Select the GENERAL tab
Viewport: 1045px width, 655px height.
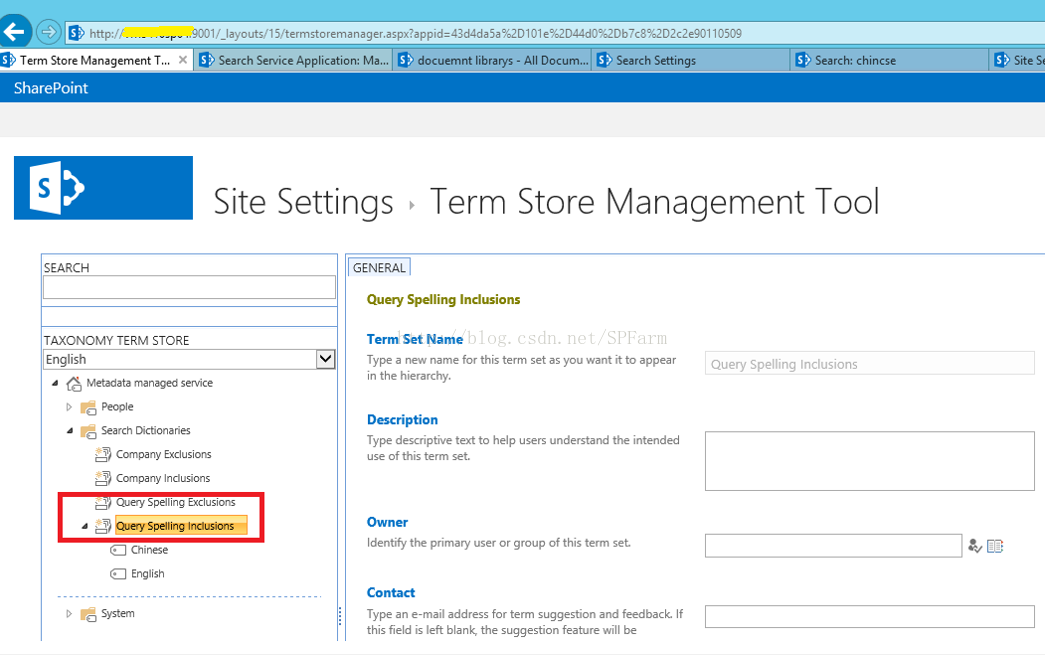tap(379, 268)
